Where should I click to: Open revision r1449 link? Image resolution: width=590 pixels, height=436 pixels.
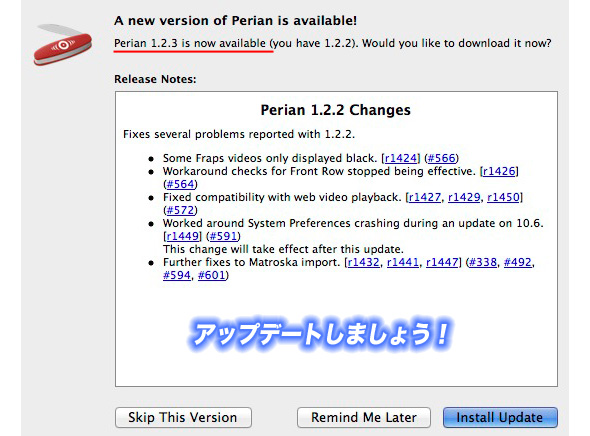coord(182,236)
